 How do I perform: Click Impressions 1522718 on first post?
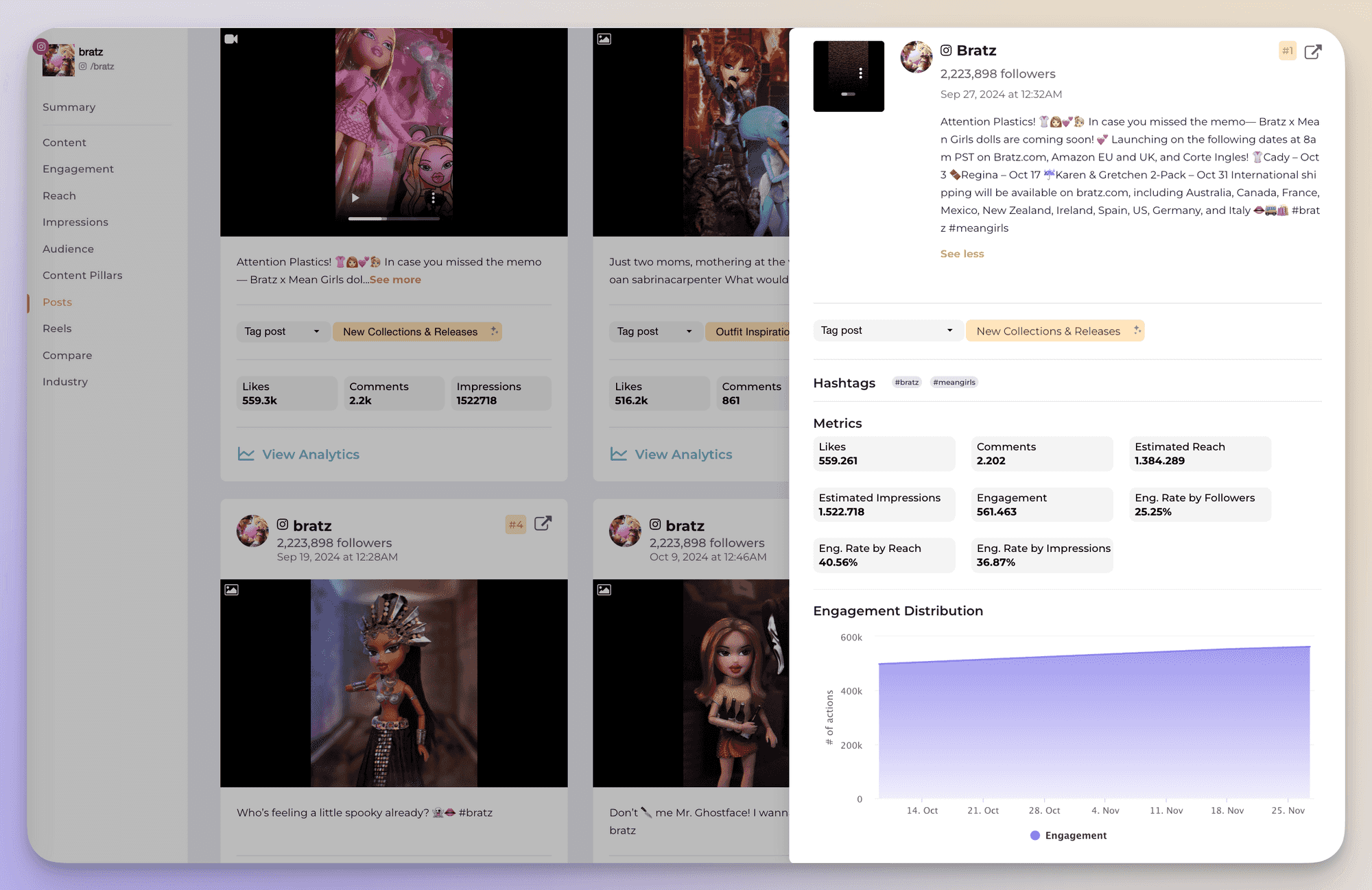(501, 393)
